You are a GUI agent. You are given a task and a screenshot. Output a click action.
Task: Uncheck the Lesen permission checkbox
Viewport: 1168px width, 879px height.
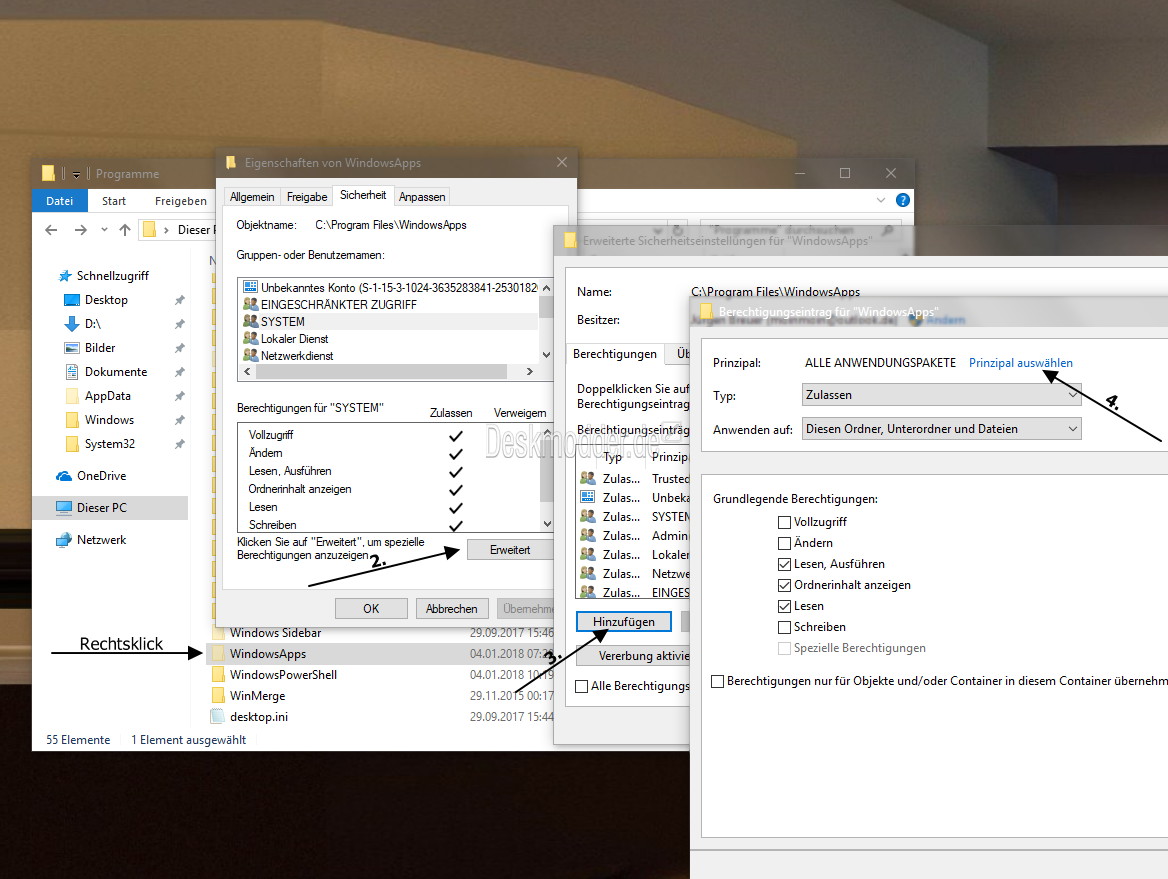pos(784,606)
